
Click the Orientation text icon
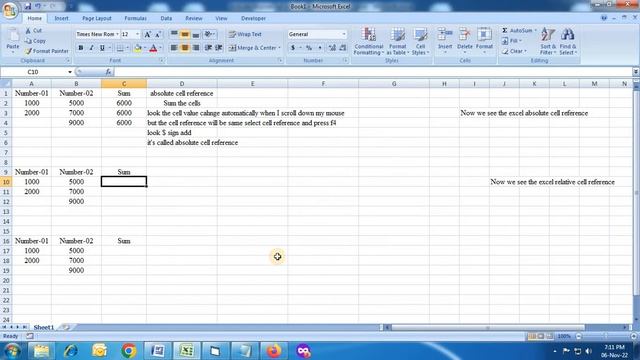(x=208, y=34)
